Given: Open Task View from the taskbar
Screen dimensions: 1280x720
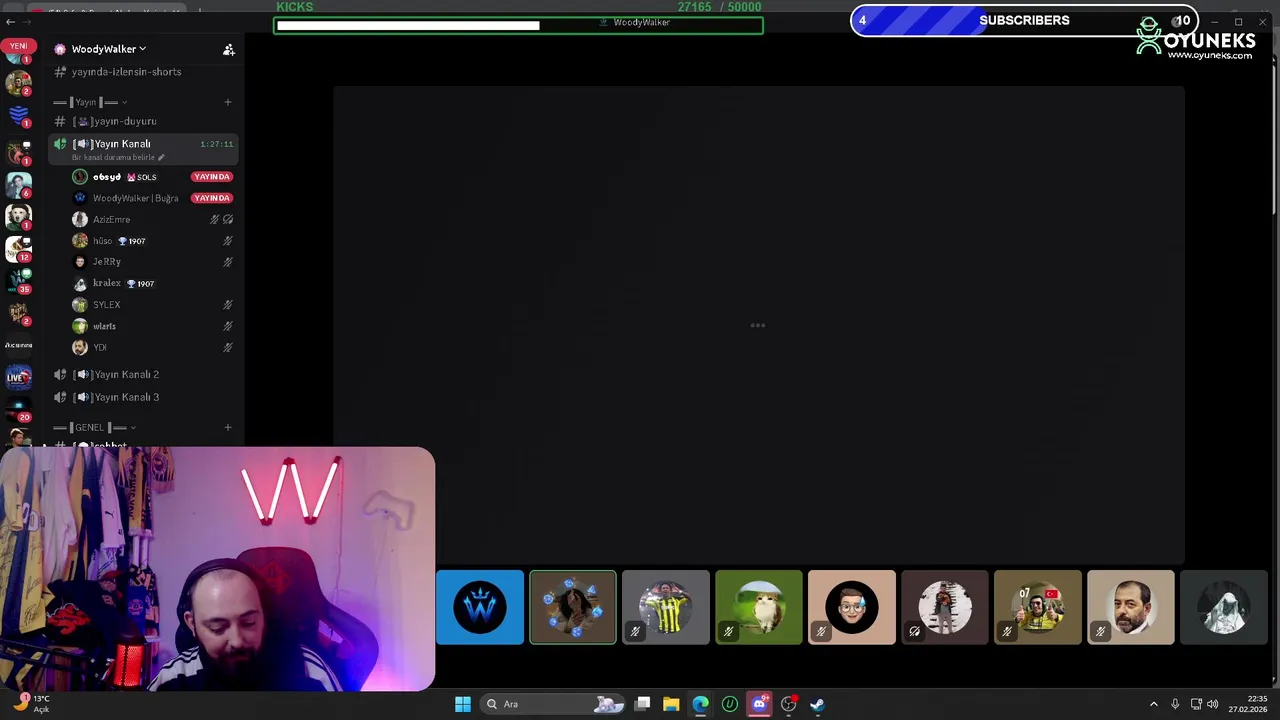Looking at the screenshot, I should coord(643,704).
